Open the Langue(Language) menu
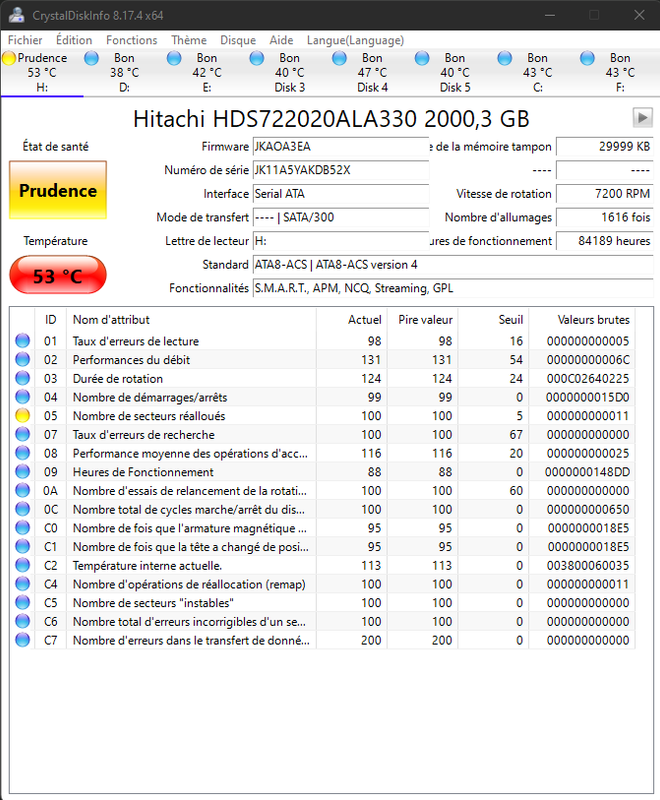 [355, 40]
